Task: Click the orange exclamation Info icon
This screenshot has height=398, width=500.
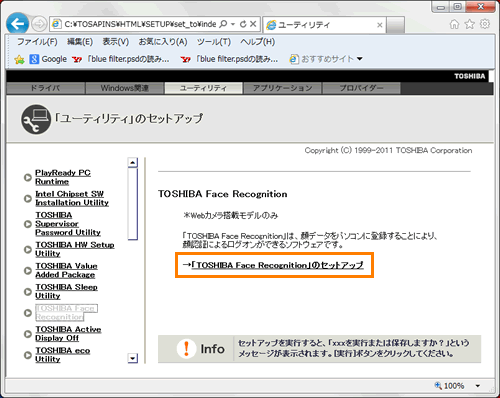Action: click(186, 349)
